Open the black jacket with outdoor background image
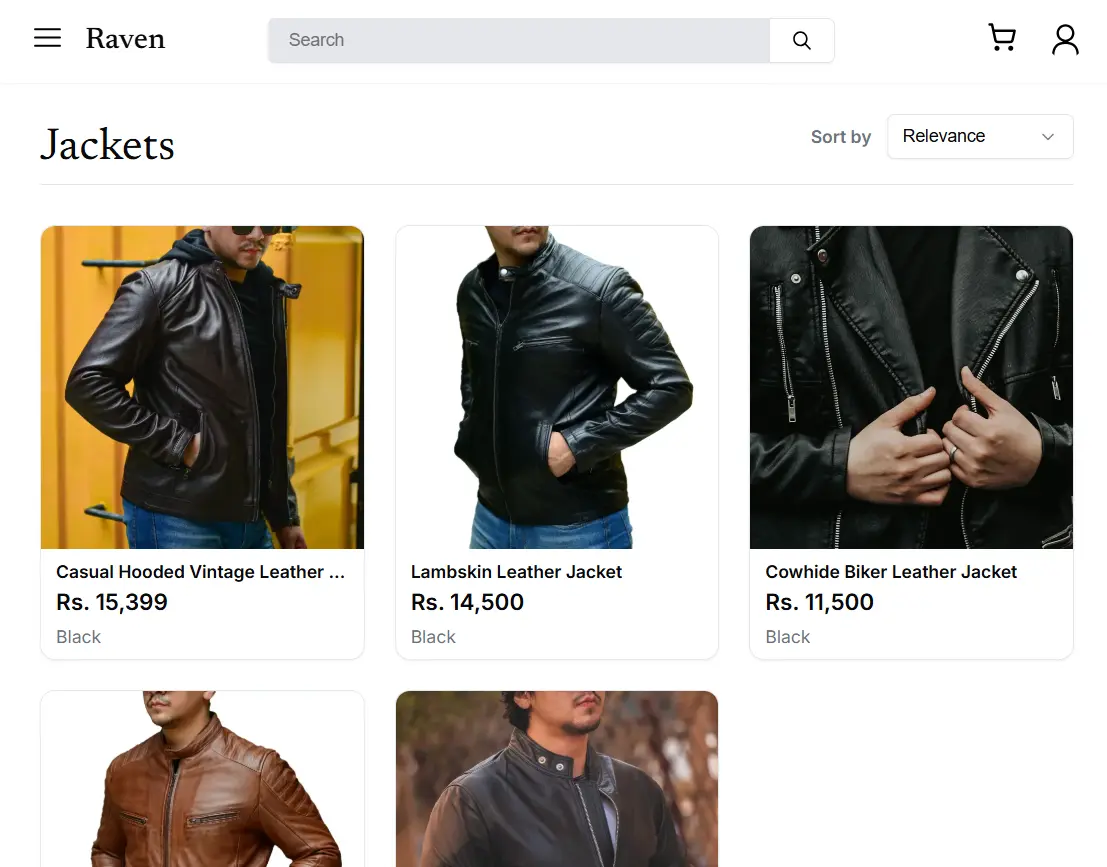Screen dimensions: 1107x867 557,779
